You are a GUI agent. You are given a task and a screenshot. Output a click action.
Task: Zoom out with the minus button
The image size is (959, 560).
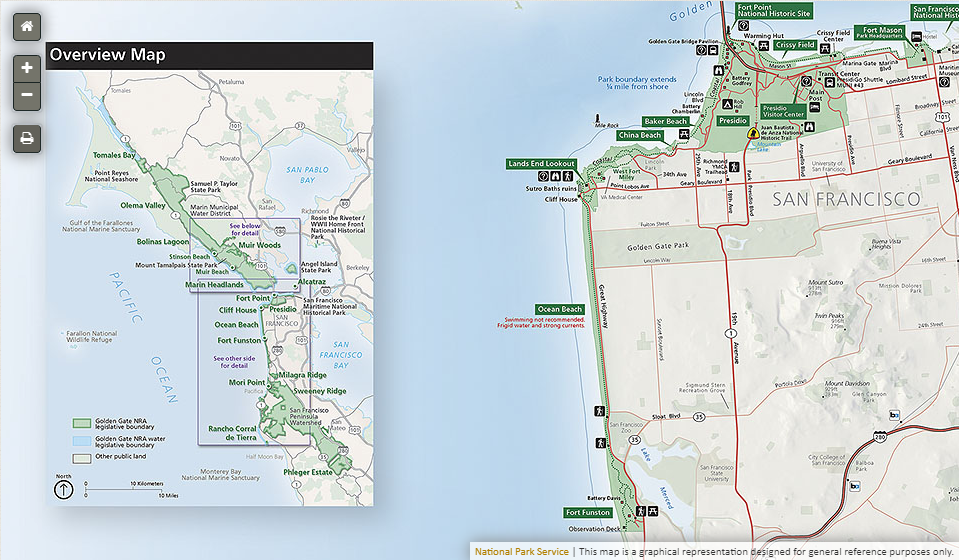tap(27, 95)
